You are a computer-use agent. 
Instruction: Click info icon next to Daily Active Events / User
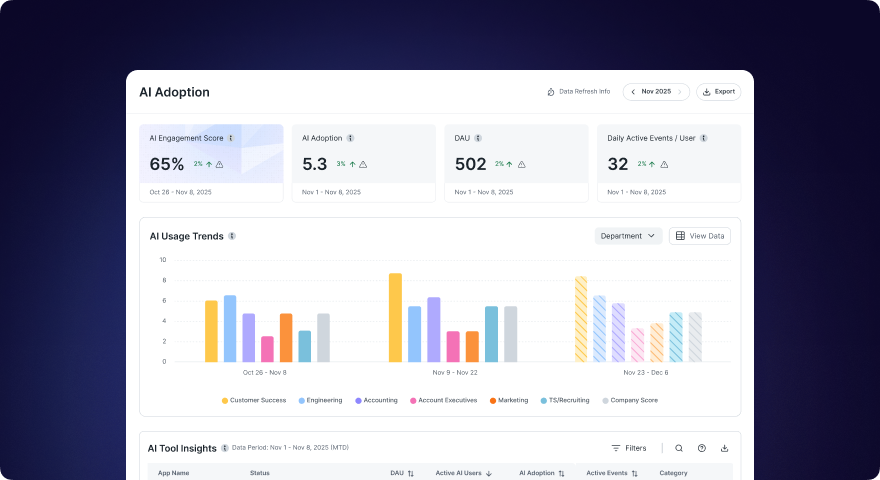pos(705,138)
